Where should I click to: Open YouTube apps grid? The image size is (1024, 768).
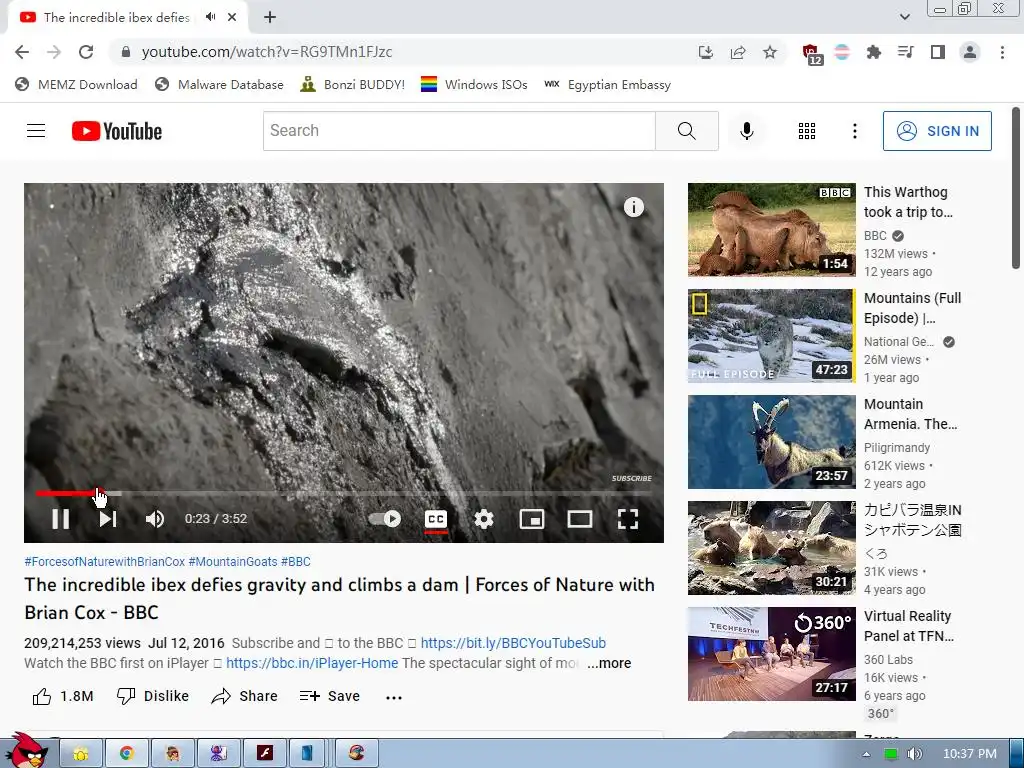click(x=807, y=131)
